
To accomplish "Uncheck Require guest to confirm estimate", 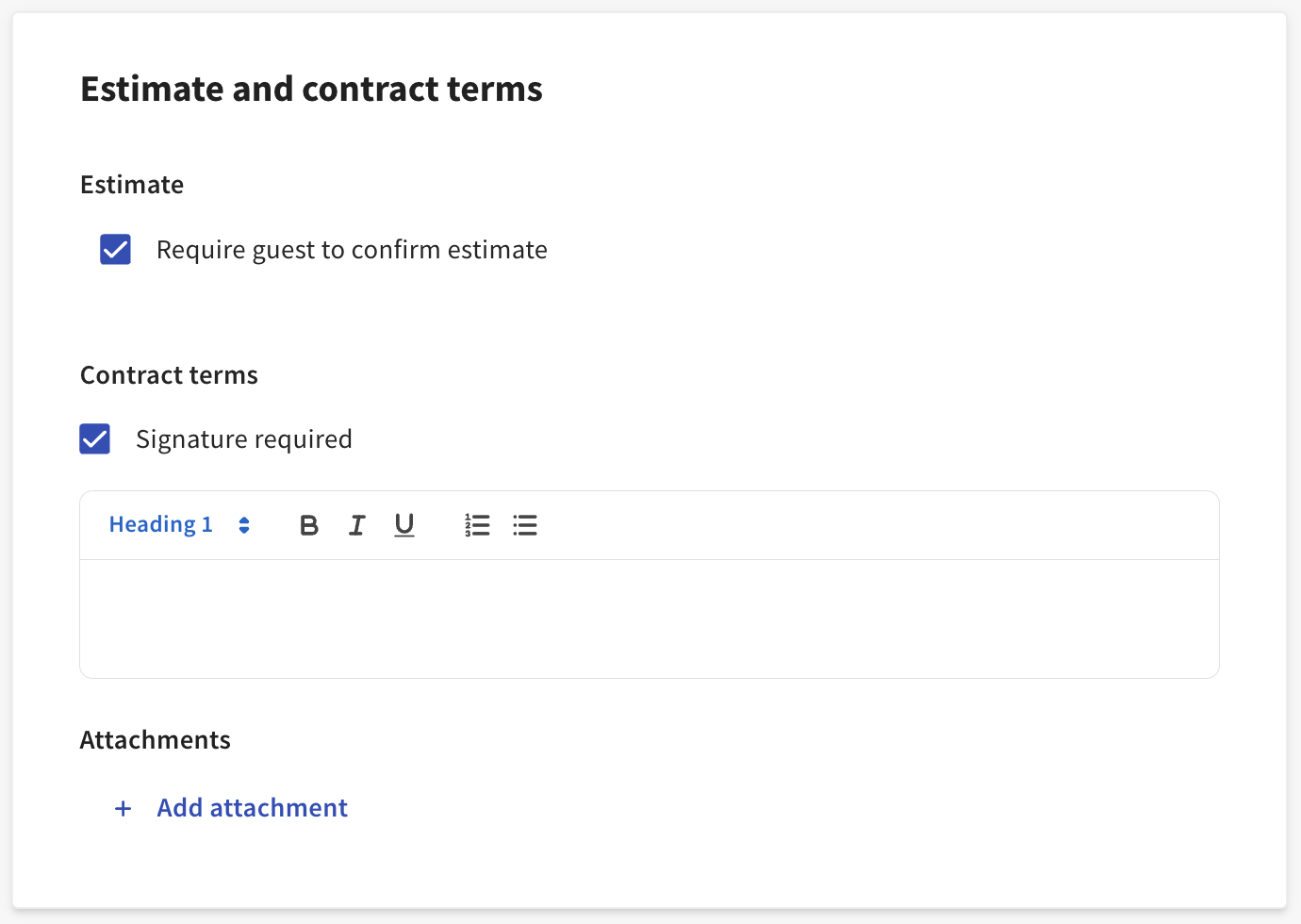I will point(115,250).
